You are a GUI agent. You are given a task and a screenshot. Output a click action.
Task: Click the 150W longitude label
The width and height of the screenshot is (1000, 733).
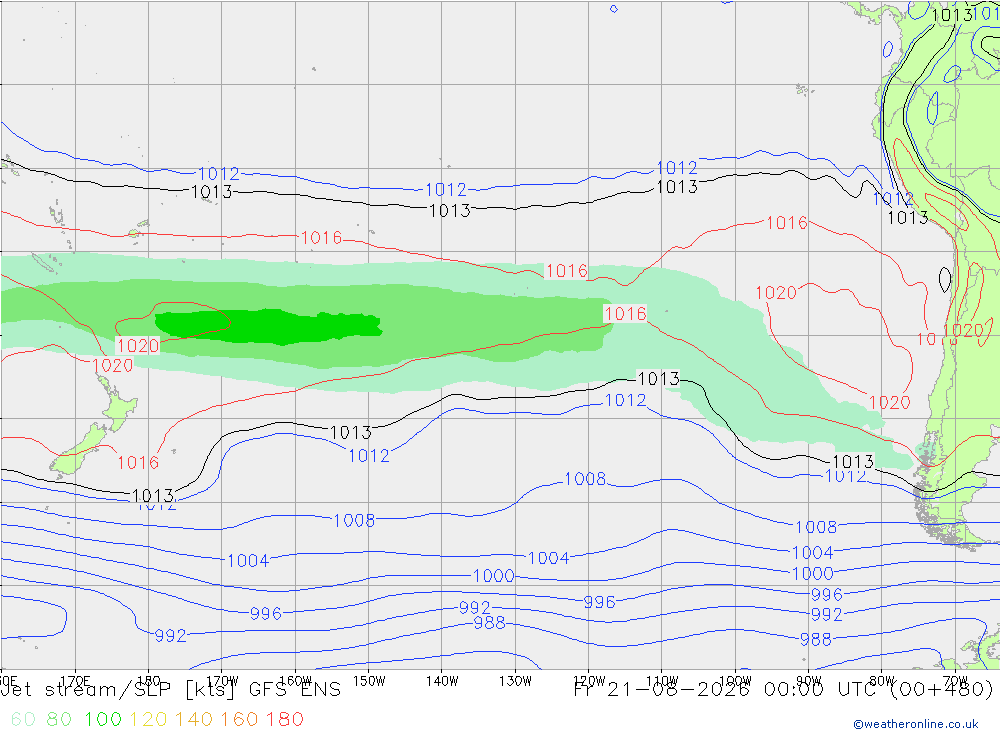[369, 681]
